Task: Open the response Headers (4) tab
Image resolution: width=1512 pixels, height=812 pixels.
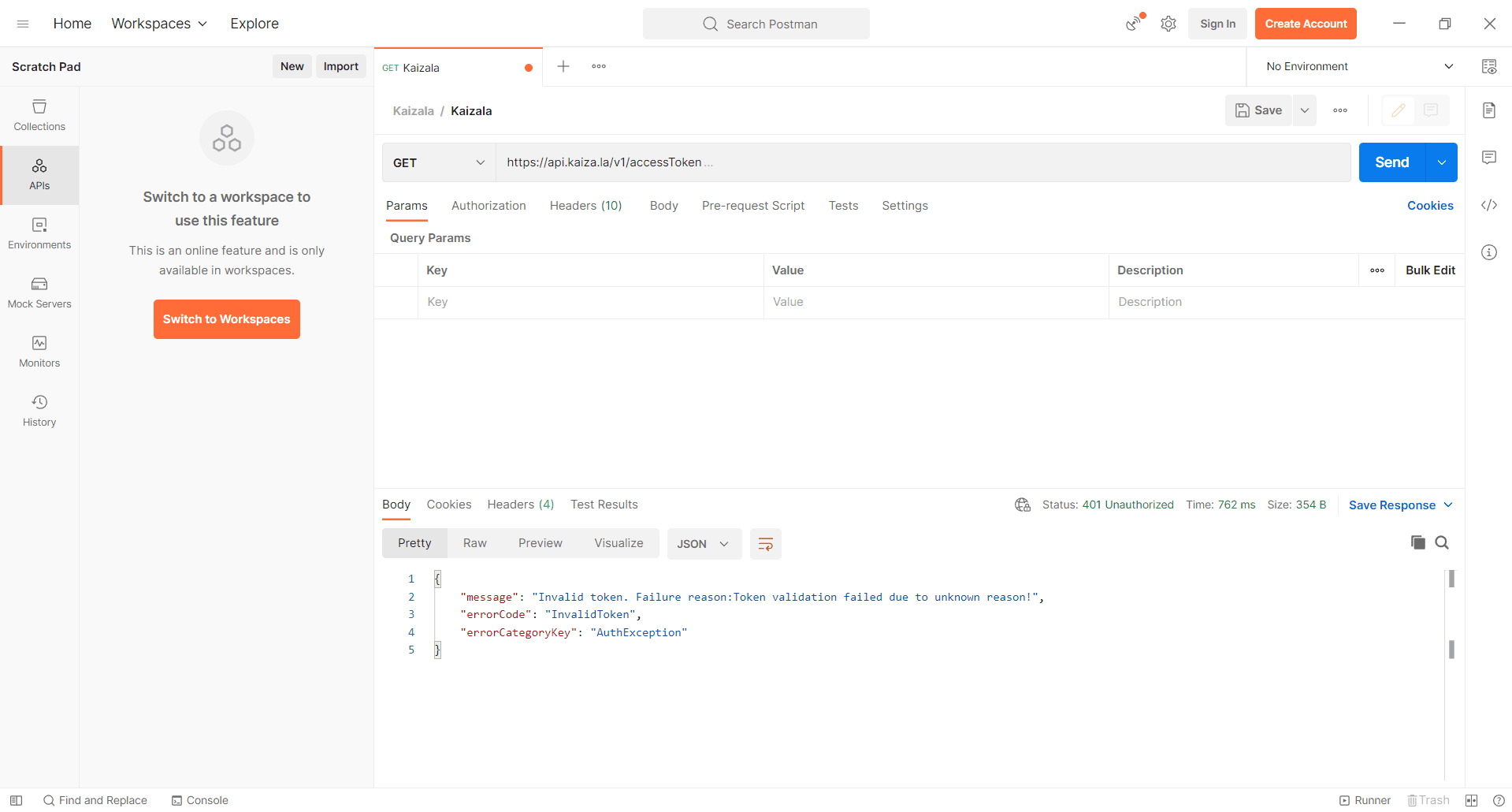Action: pos(521,505)
